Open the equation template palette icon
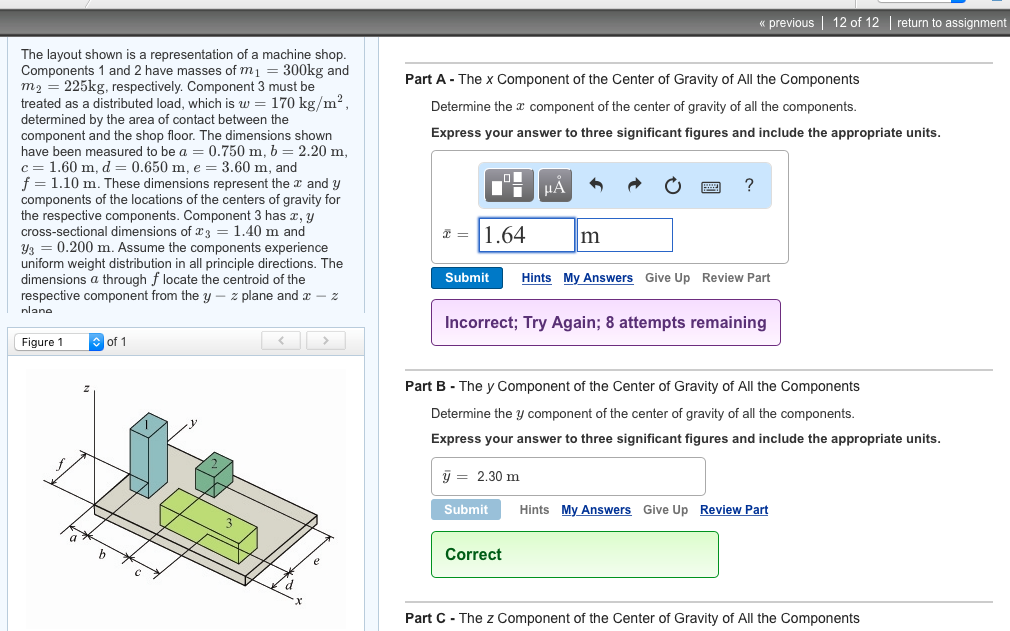 (x=508, y=185)
